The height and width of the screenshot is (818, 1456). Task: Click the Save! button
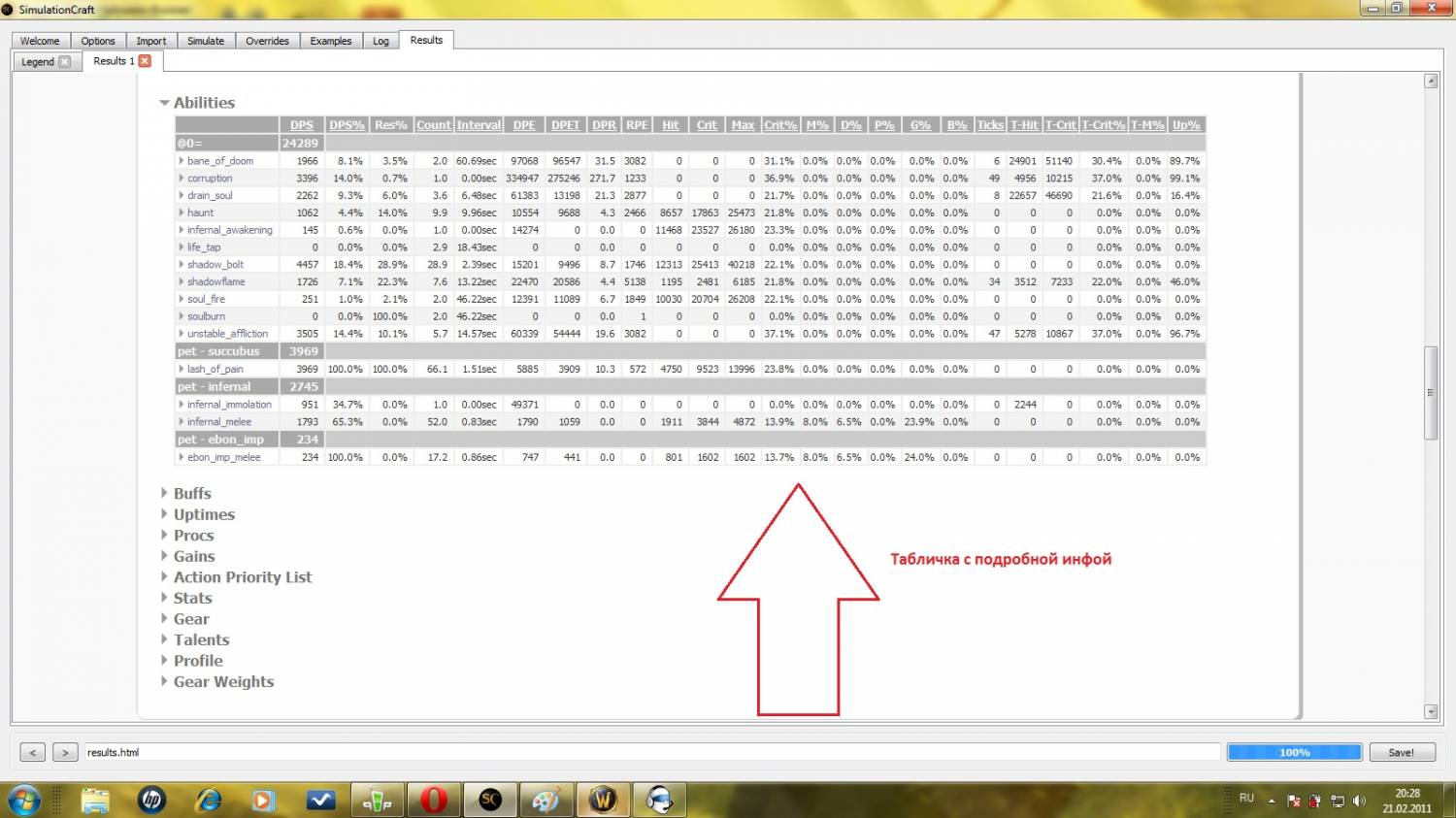pyautogui.click(x=1402, y=752)
